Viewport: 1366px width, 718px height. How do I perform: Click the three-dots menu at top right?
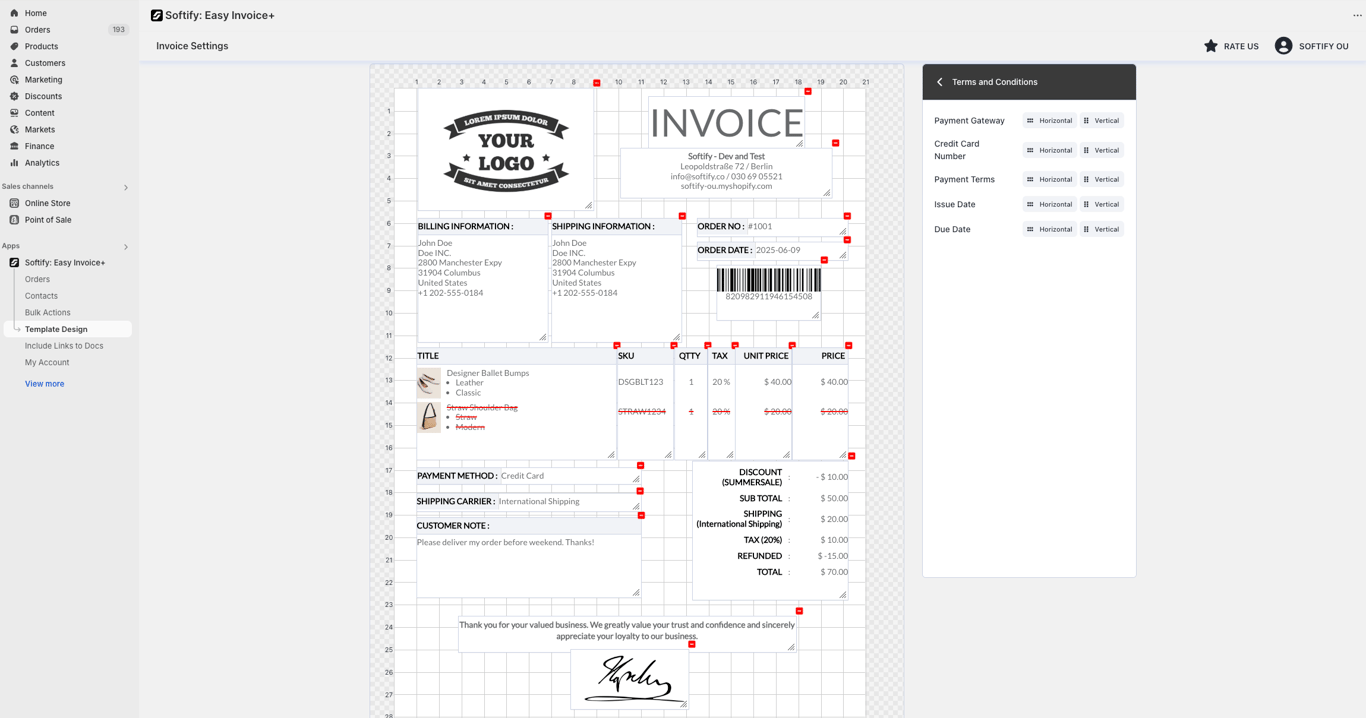[x=1357, y=15]
